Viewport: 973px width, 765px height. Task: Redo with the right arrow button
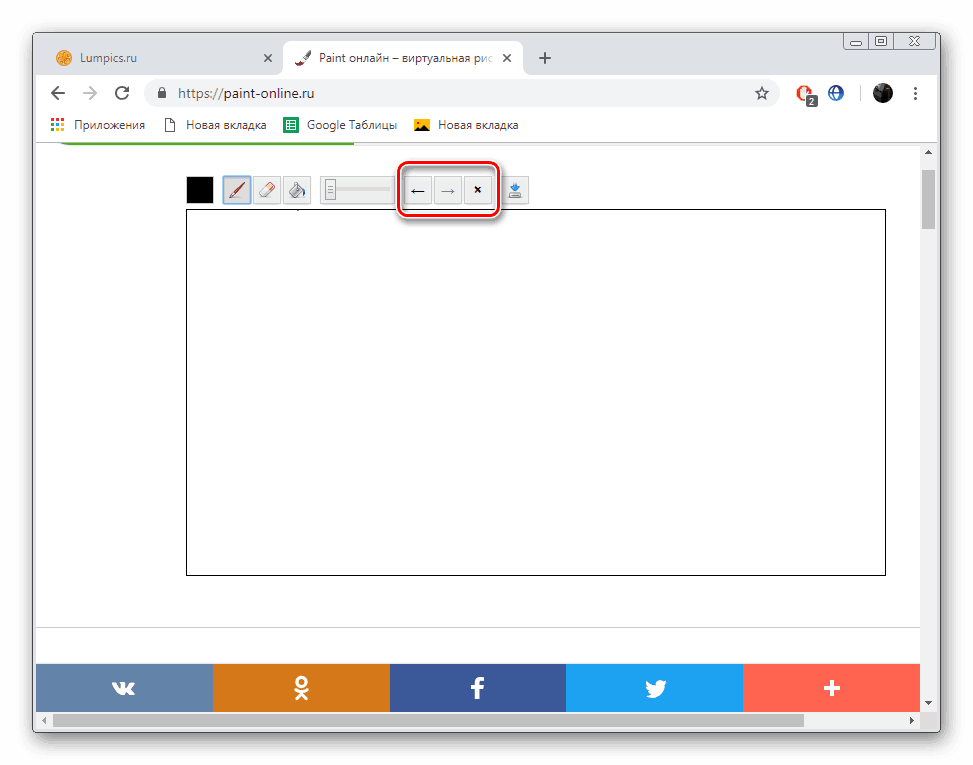[447, 190]
